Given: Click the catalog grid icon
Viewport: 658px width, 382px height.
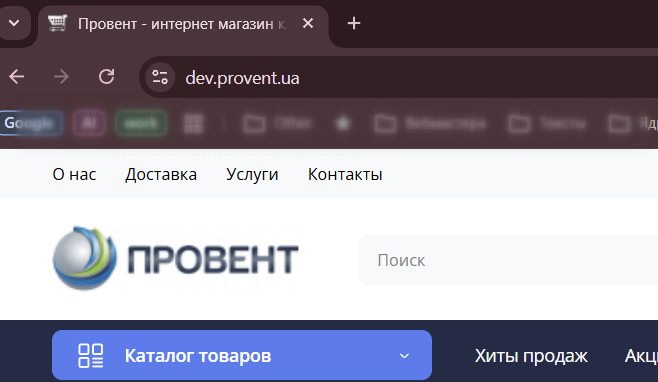Looking at the screenshot, I should (x=90, y=356).
